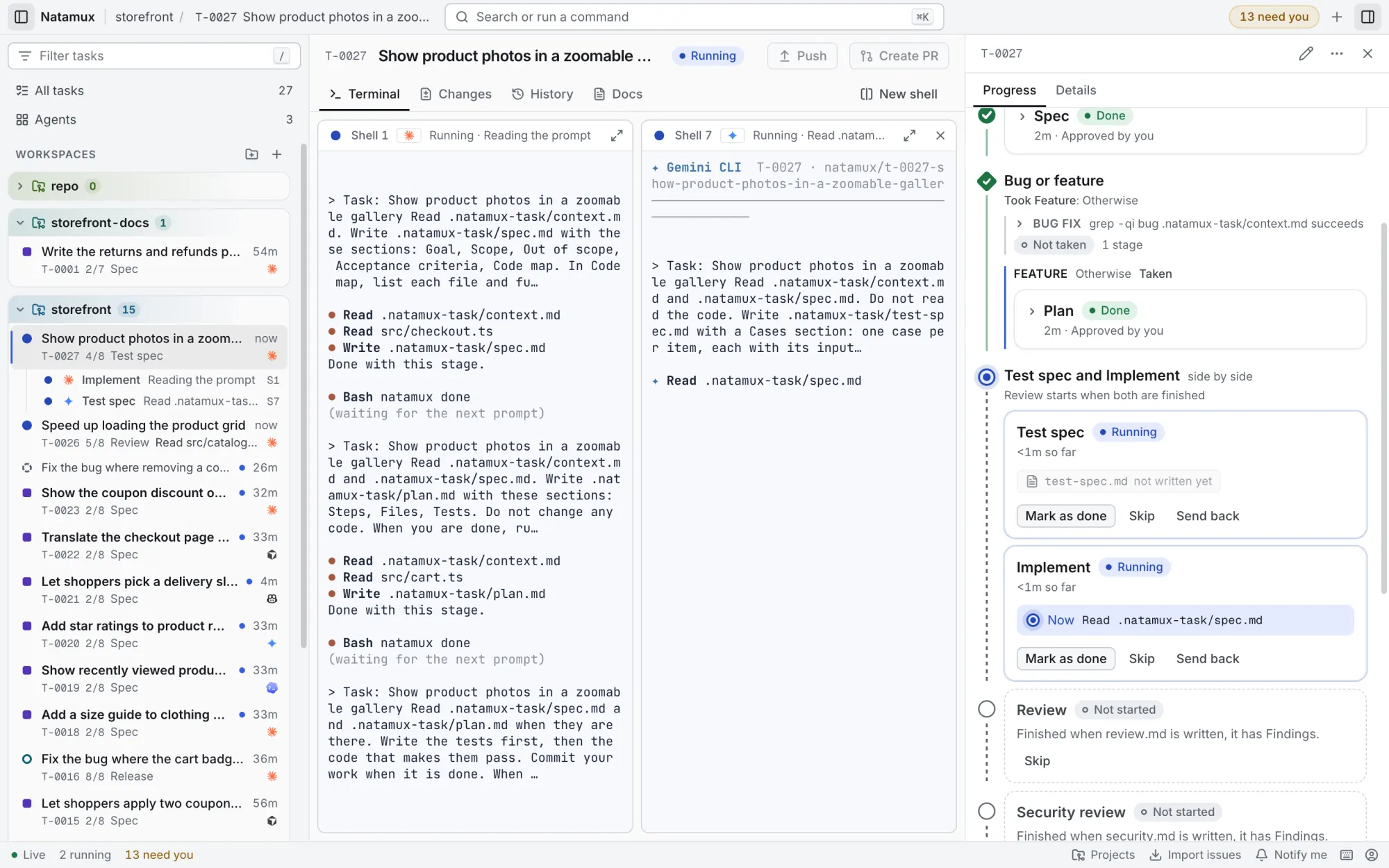
Task: Open the History tab
Action: click(542, 94)
